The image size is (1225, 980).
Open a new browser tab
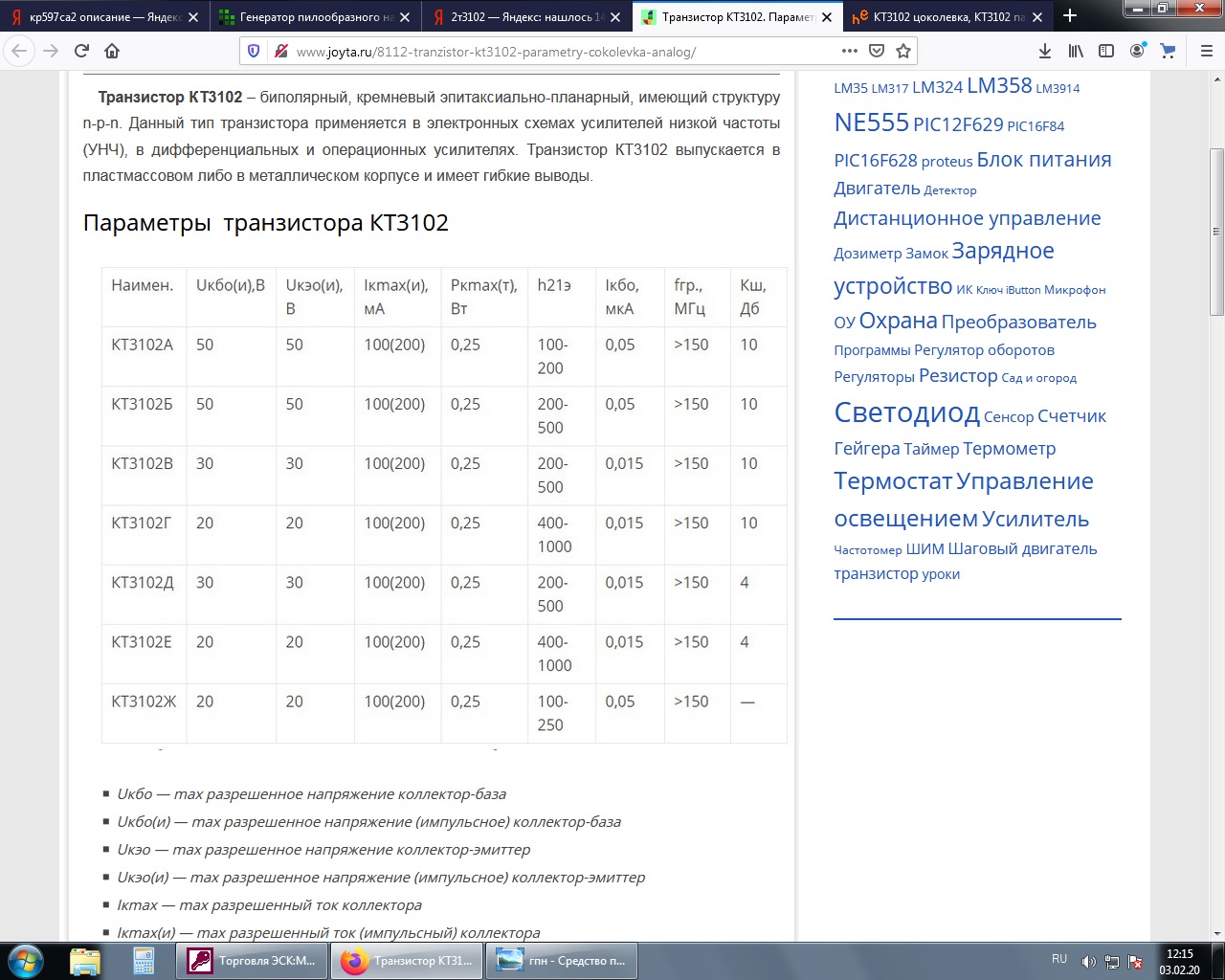click(1070, 15)
